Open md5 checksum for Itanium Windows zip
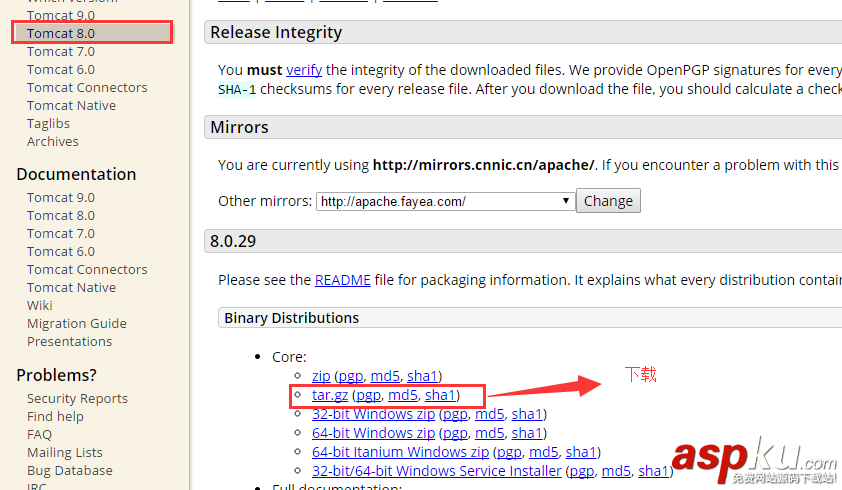The width and height of the screenshot is (842, 490). point(544,452)
